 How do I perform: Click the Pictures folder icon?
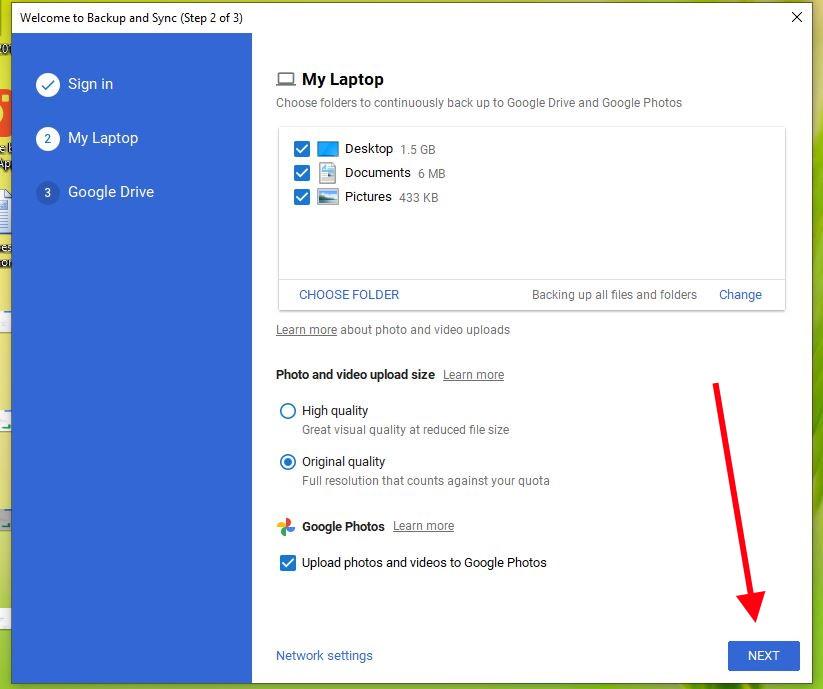click(x=328, y=197)
